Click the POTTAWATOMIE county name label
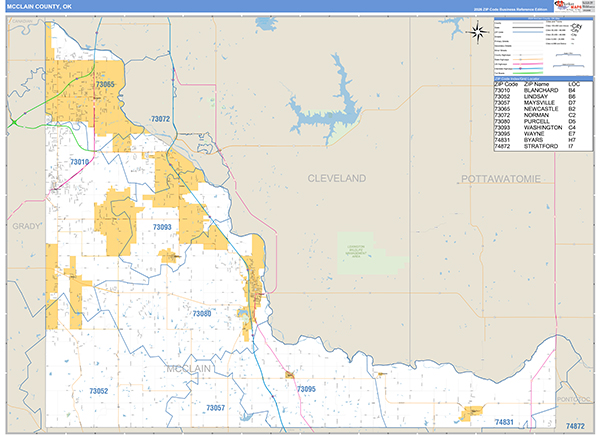This screenshot has height=435, width=600. coord(500,178)
